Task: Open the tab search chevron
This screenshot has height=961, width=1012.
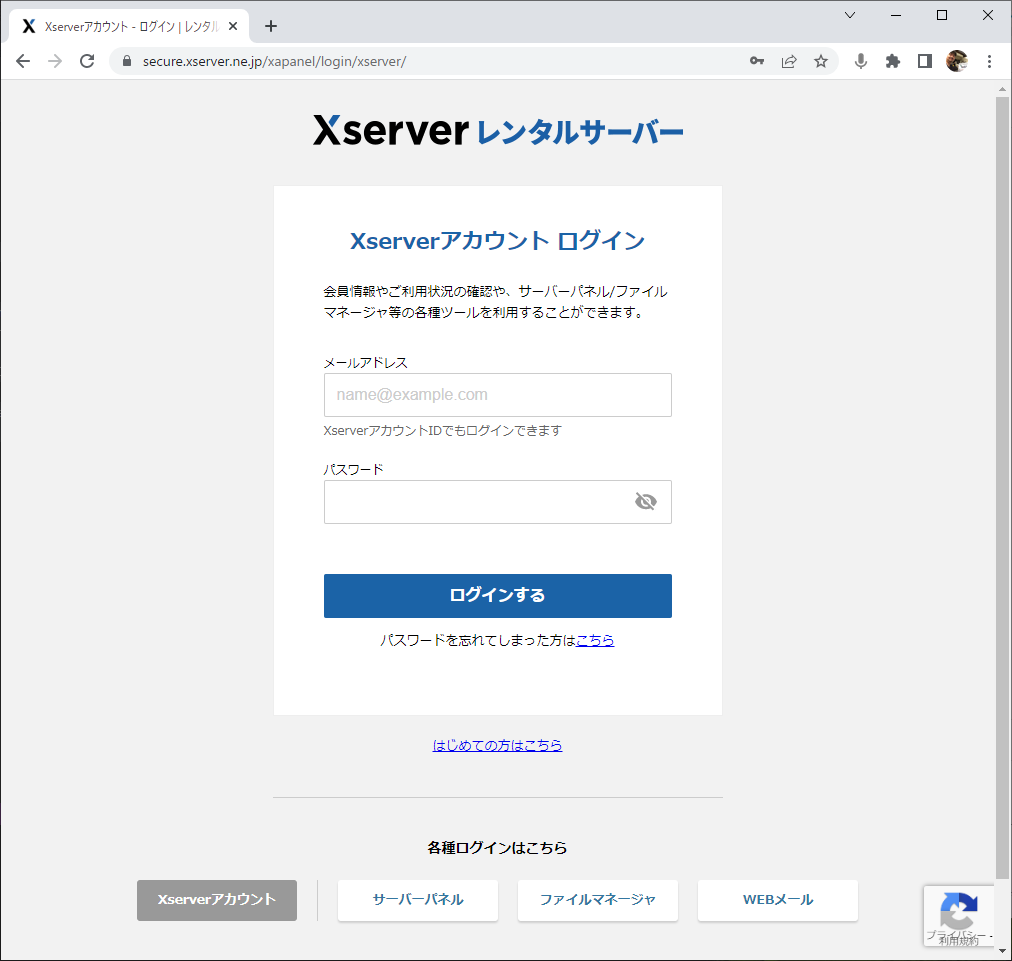Action: click(x=850, y=15)
